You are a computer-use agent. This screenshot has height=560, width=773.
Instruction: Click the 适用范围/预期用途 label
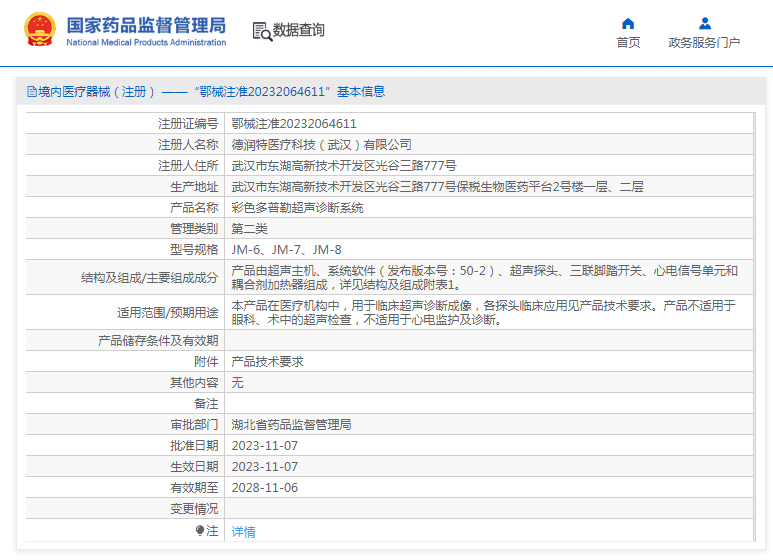pyautogui.click(x=168, y=313)
